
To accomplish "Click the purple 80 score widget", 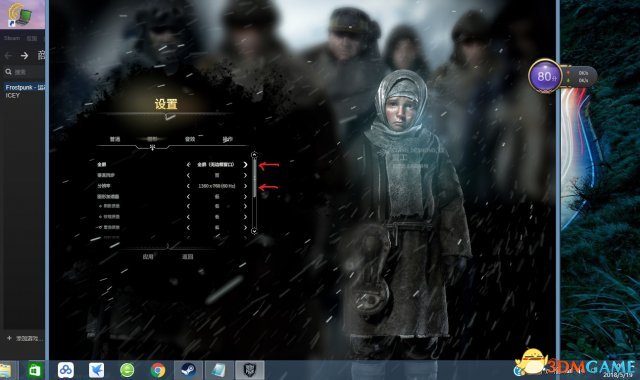I will (544, 76).
